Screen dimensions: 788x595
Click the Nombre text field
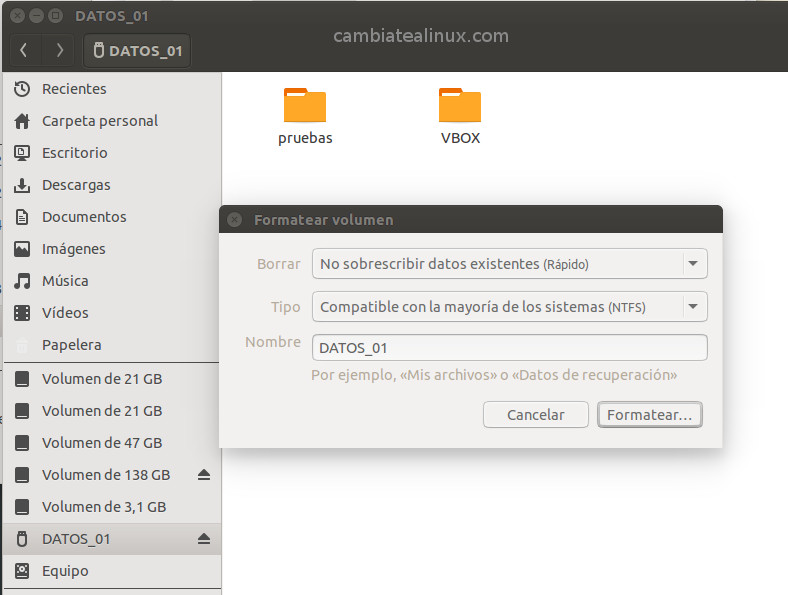(510, 348)
